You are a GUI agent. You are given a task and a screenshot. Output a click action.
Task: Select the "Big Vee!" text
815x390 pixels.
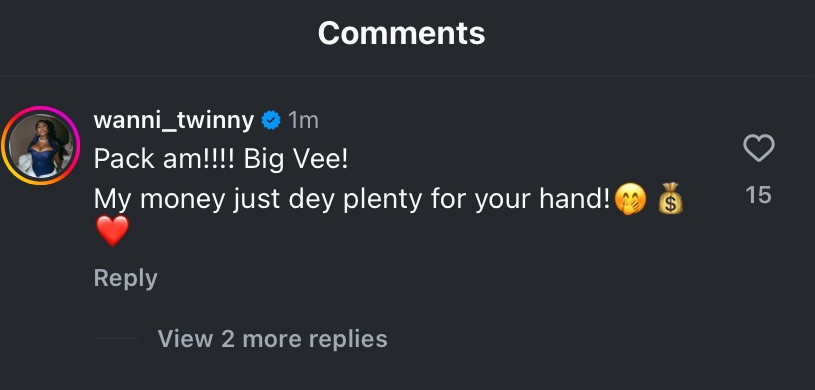pyautogui.click(x=295, y=160)
